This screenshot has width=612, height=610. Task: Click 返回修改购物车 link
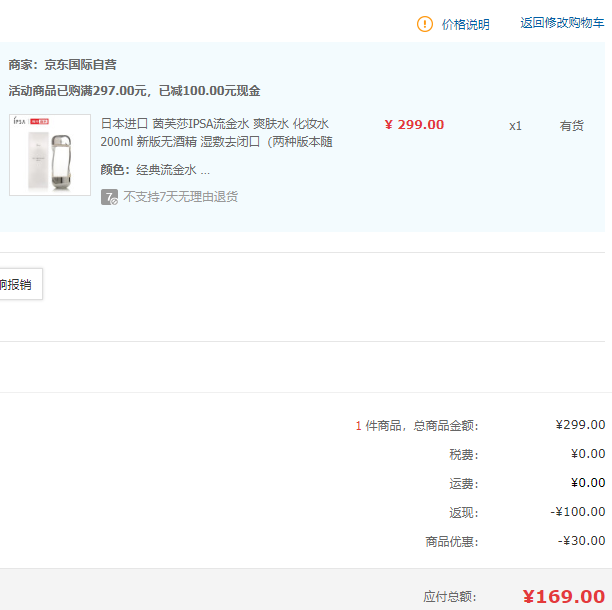click(x=562, y=23)
